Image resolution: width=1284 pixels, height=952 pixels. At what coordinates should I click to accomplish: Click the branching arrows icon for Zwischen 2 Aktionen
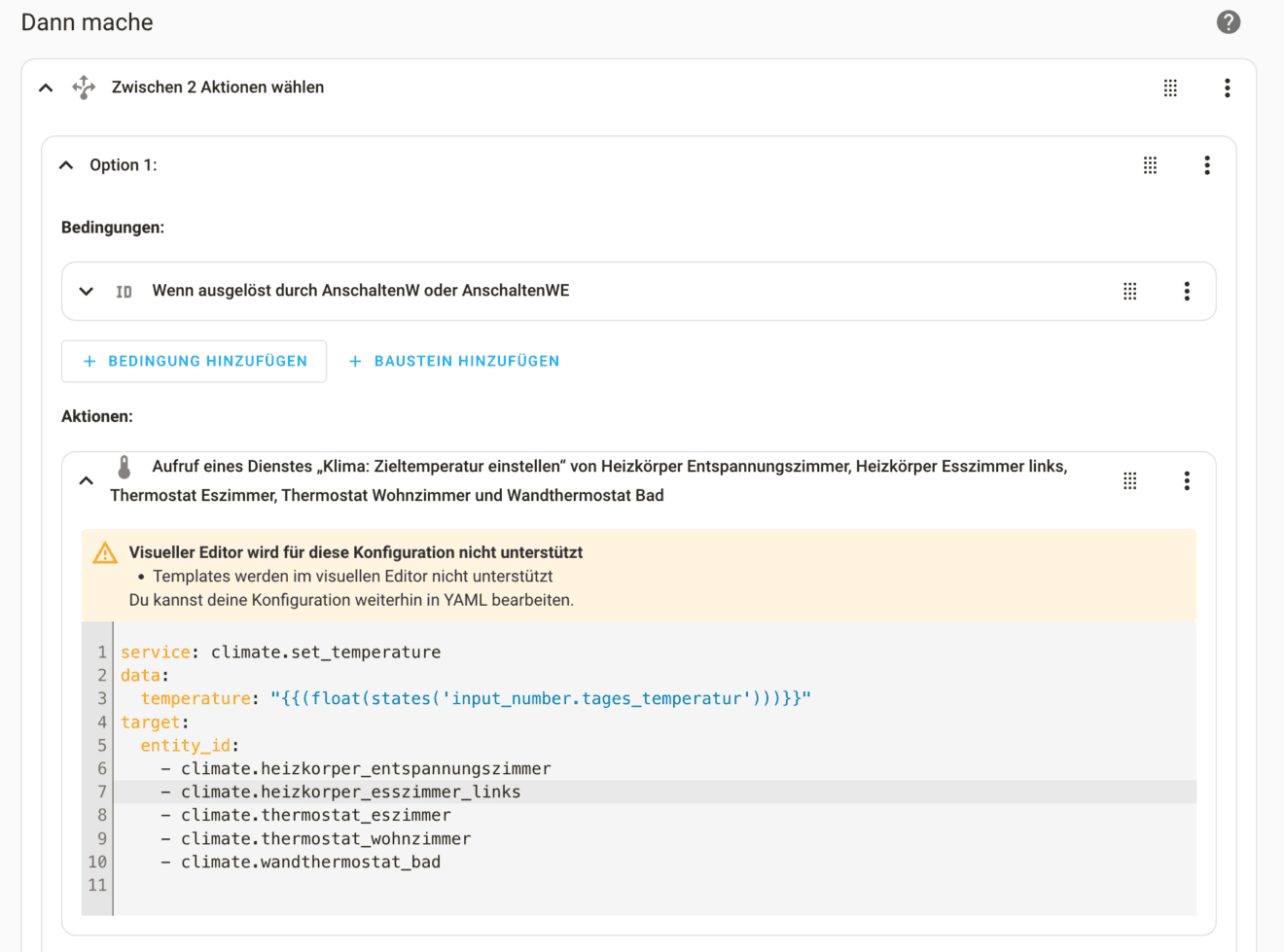tap(84, 88)
